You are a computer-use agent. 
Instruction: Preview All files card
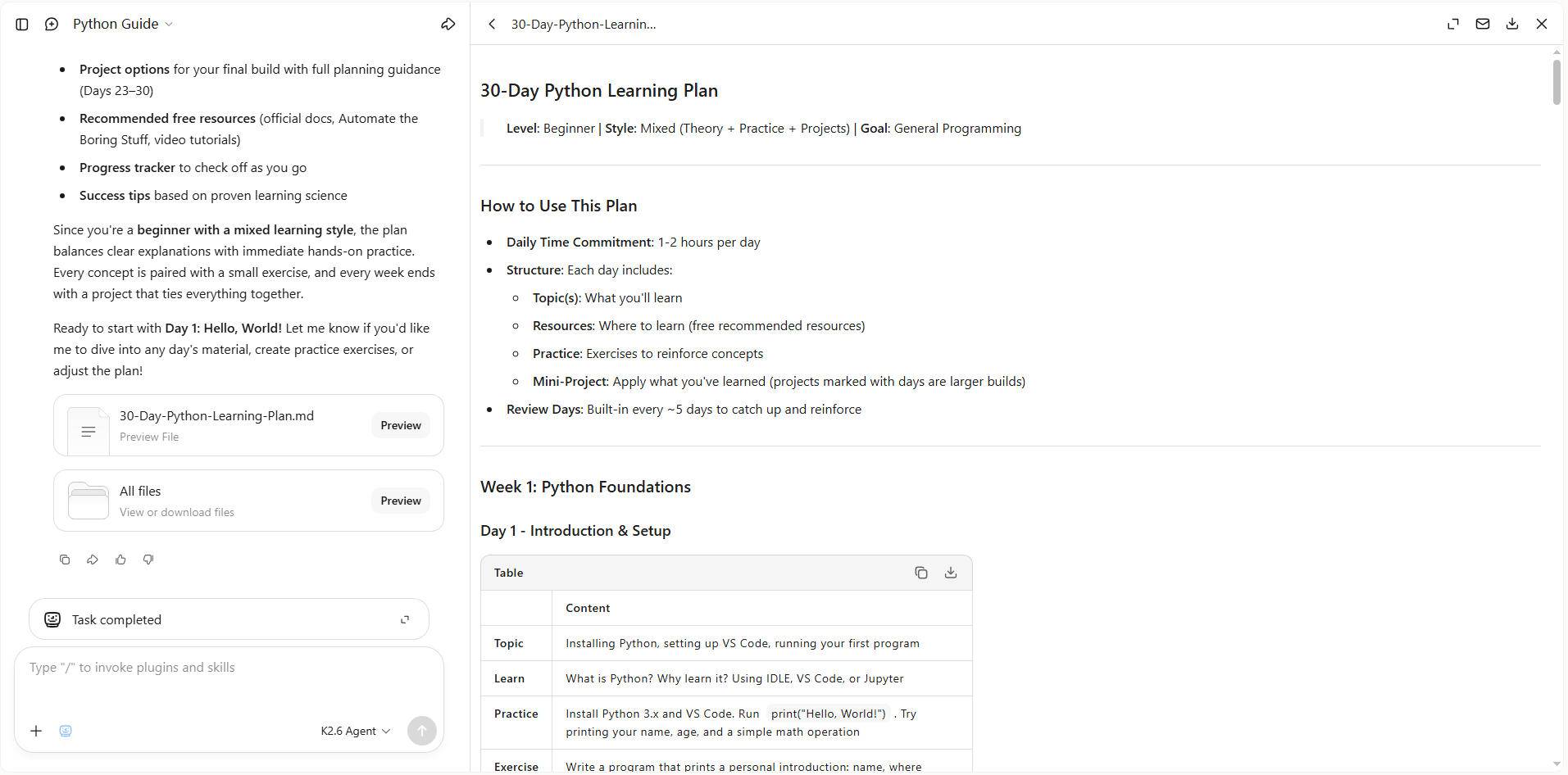[x=401, y=501]
